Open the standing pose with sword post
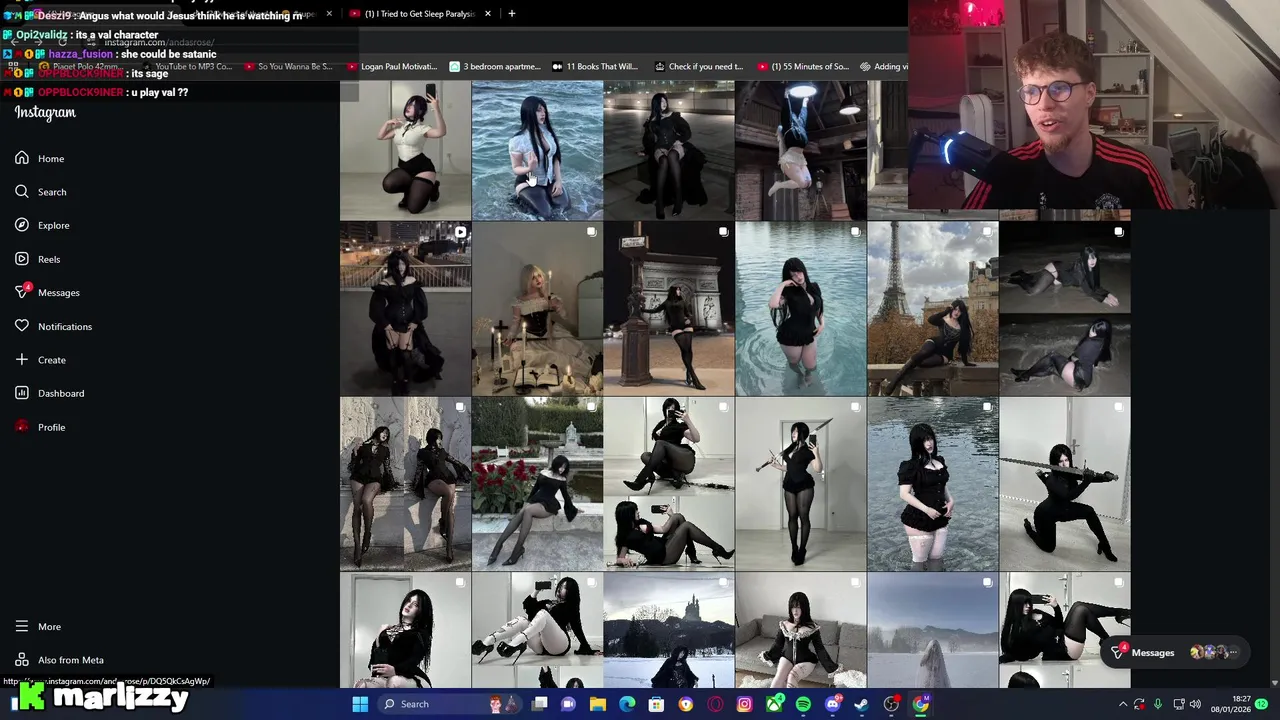This screenshot has height=720, width=1280. pyautogui.click(x=800, y=484)
